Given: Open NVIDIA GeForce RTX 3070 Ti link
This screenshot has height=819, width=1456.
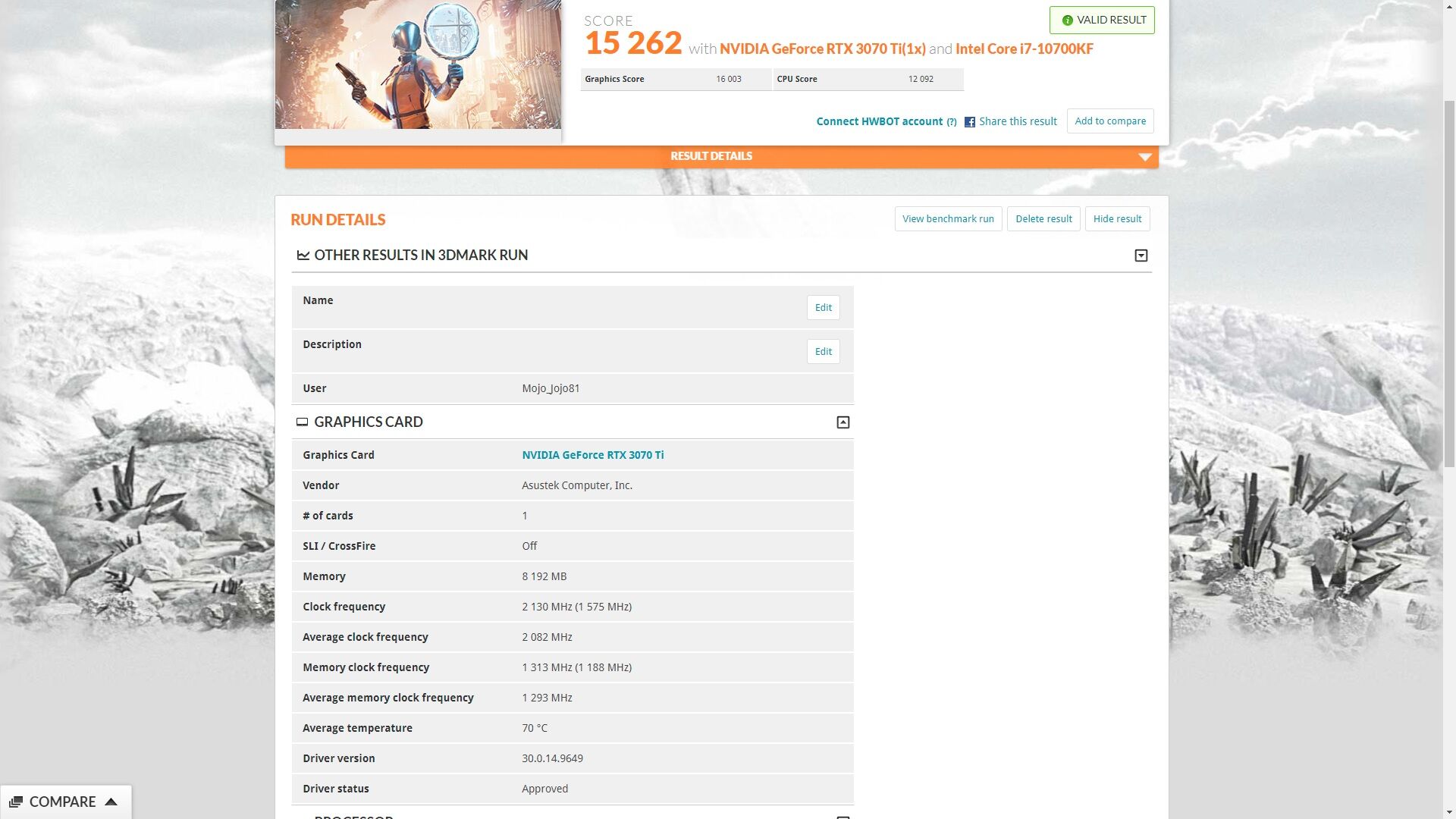Looking at the screenshot, I should point(592,455).
